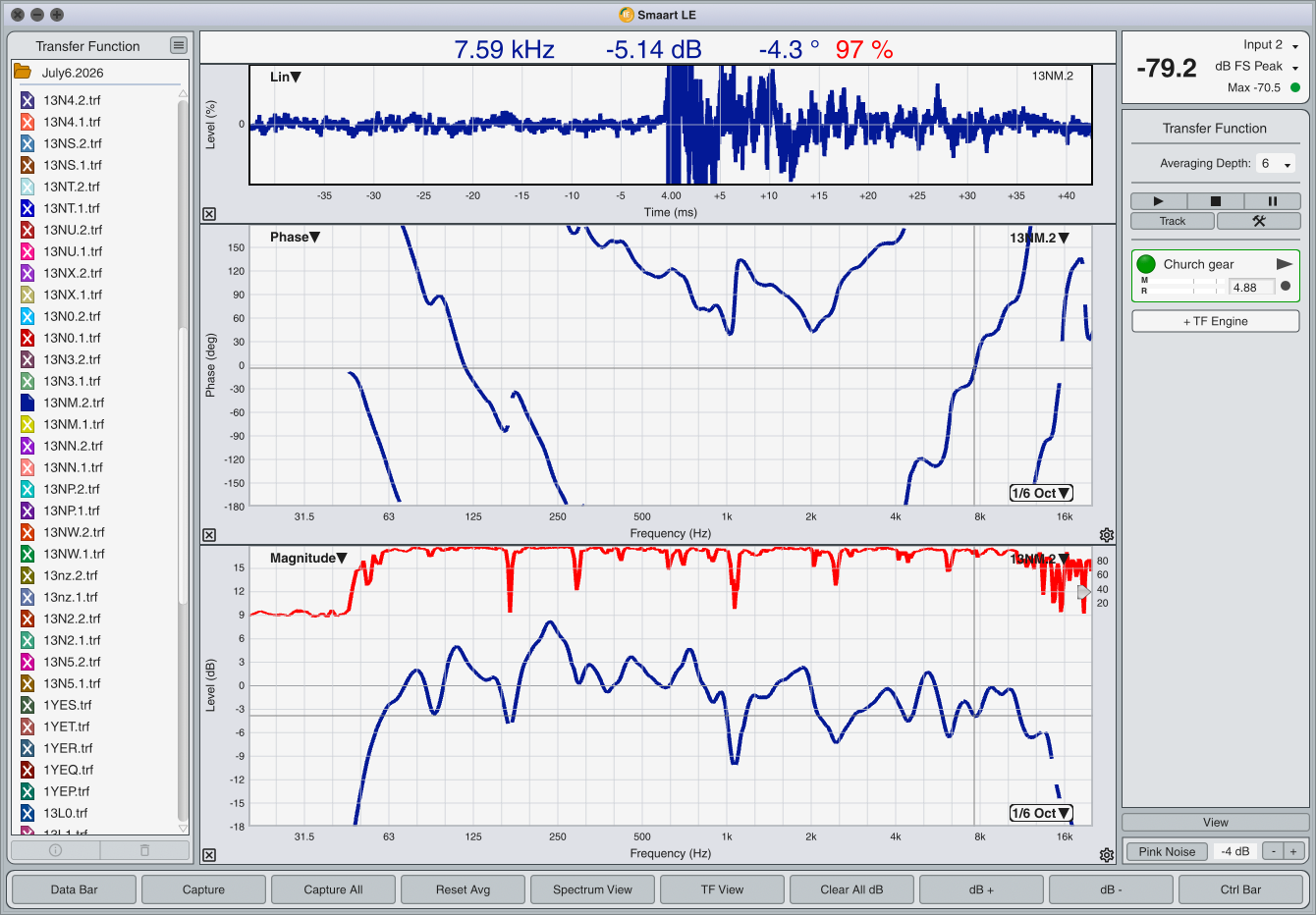Image resolution: width=1316 pixels, height=915 pixels.
Task: Pause the transfer function measurement
Action: point(1272,200)
